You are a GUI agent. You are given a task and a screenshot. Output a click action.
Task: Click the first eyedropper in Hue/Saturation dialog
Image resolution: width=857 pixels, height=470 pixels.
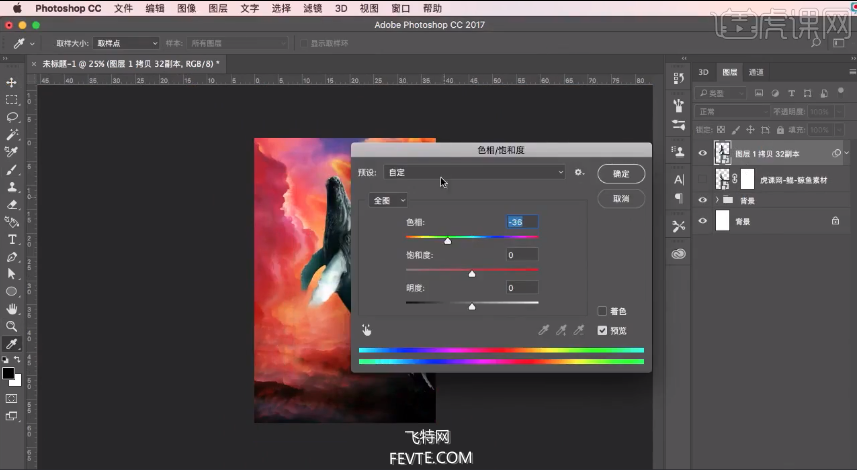543,330
